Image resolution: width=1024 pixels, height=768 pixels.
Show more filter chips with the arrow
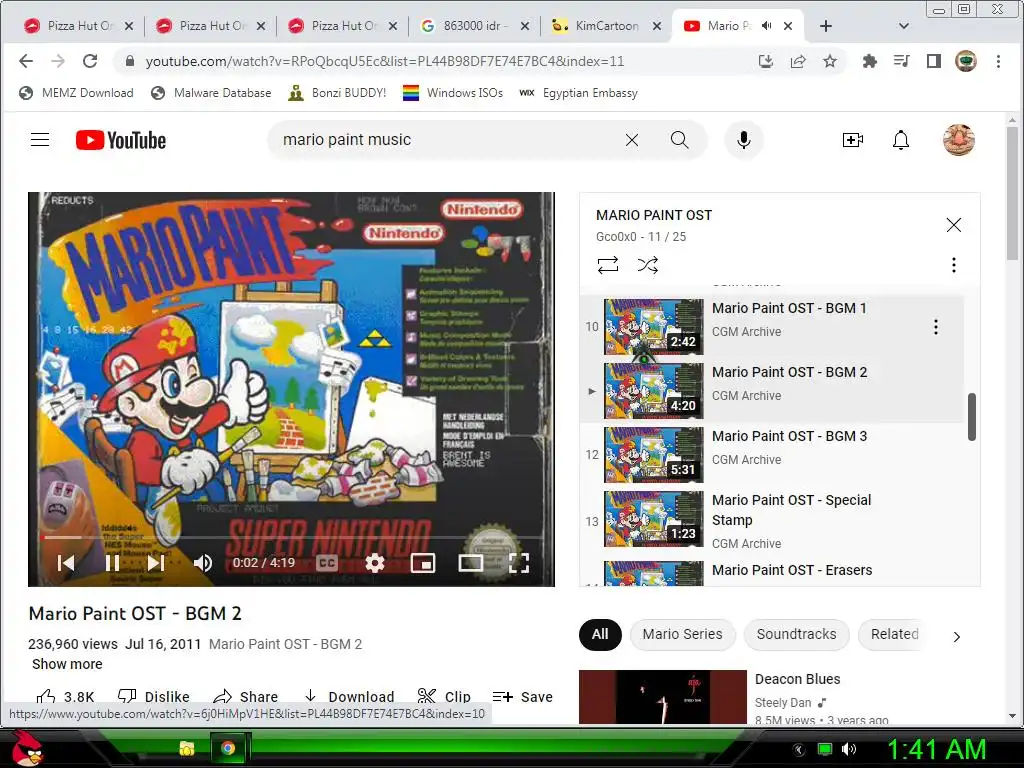click(956, 637)
